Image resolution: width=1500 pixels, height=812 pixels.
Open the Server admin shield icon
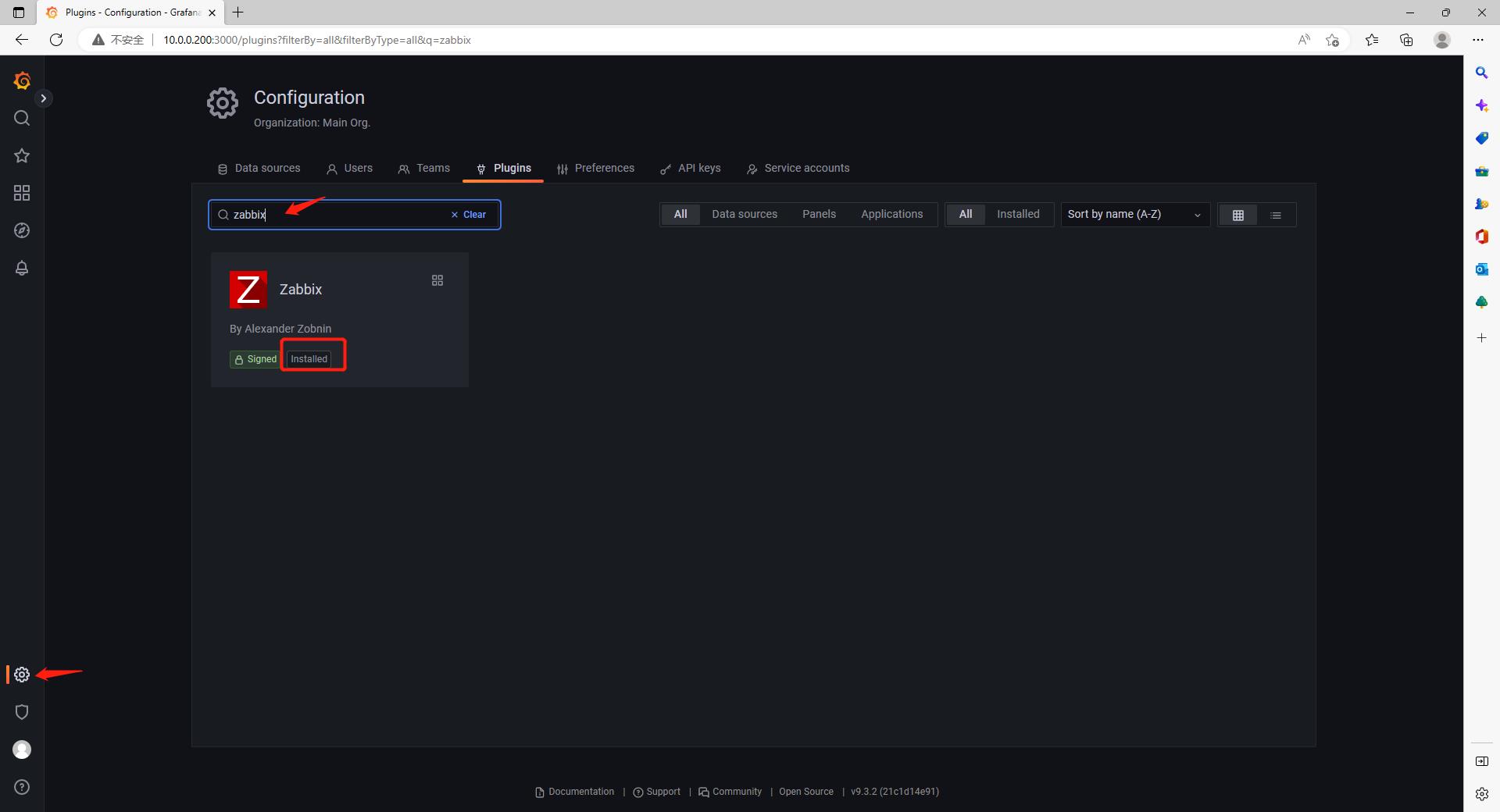(22, 712)
